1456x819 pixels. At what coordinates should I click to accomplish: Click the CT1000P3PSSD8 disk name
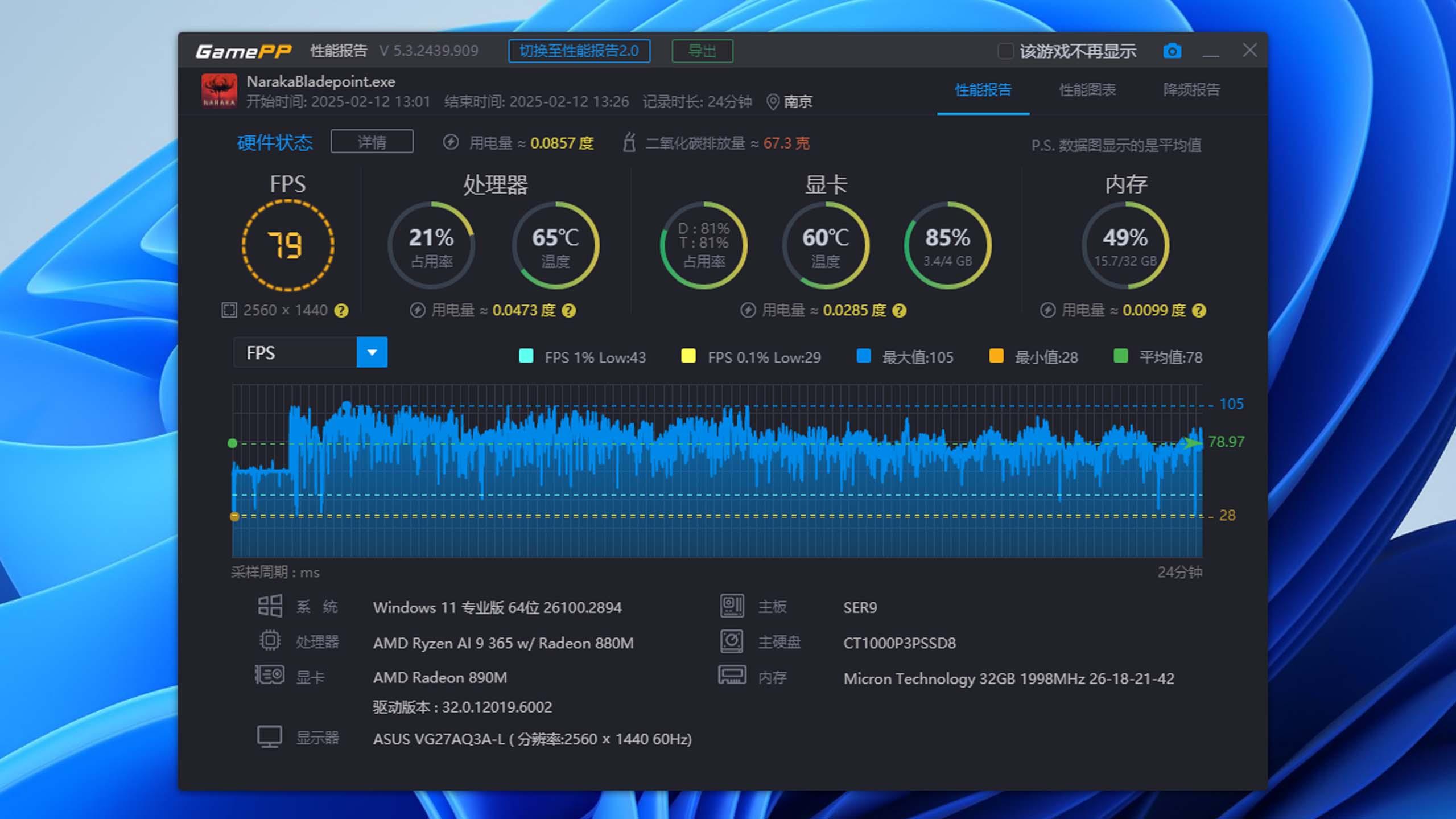(900, 643)
